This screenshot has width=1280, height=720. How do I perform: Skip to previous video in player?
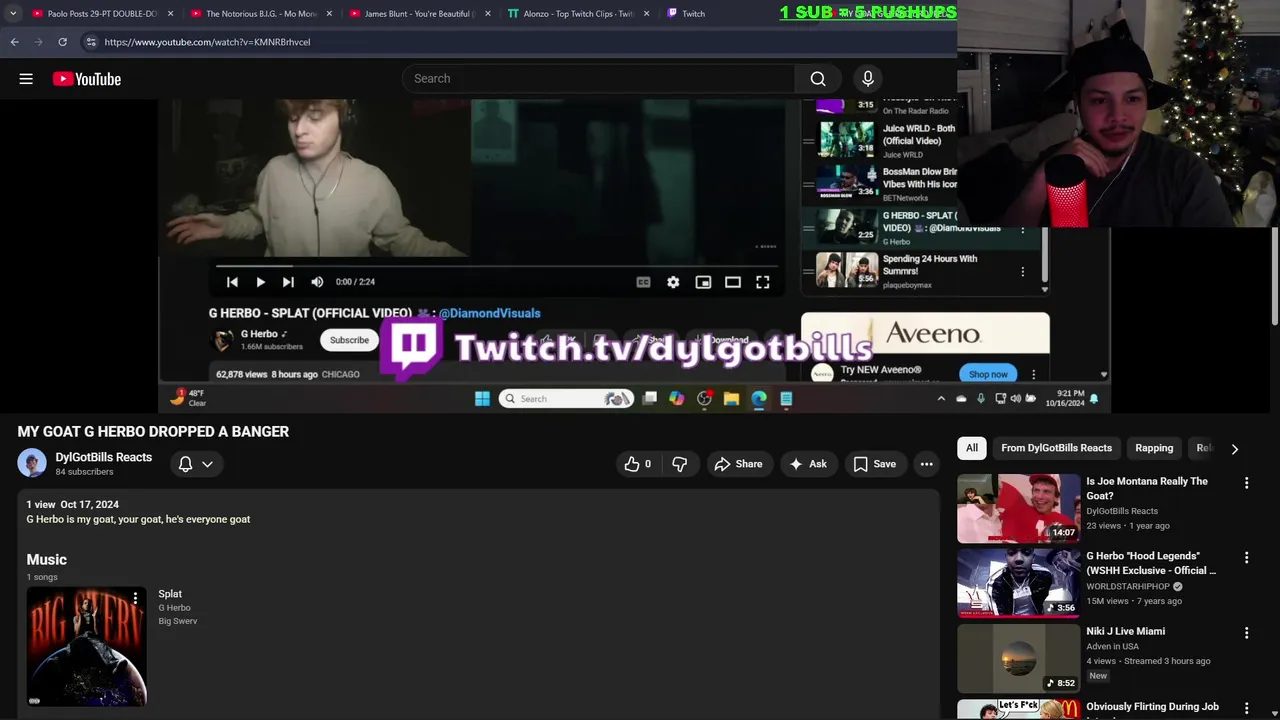click(232, 282)
